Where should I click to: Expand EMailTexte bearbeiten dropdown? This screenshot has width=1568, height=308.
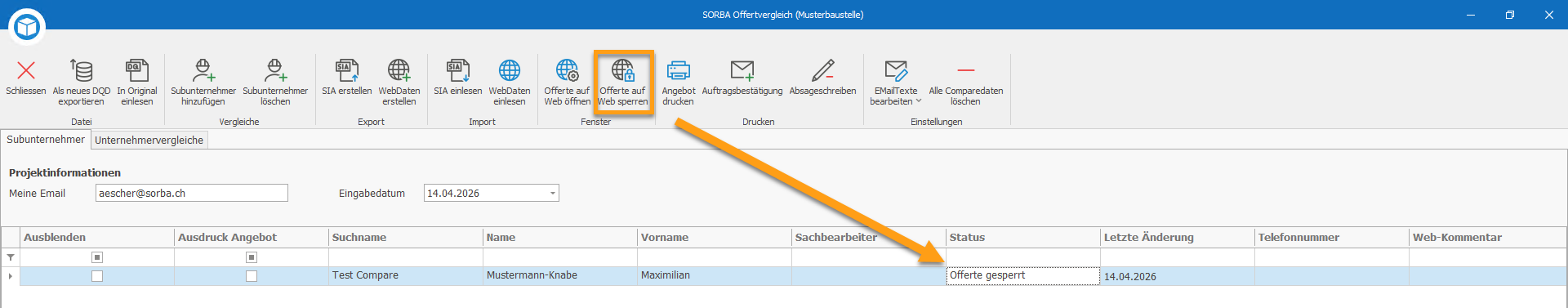click(919, 101)
